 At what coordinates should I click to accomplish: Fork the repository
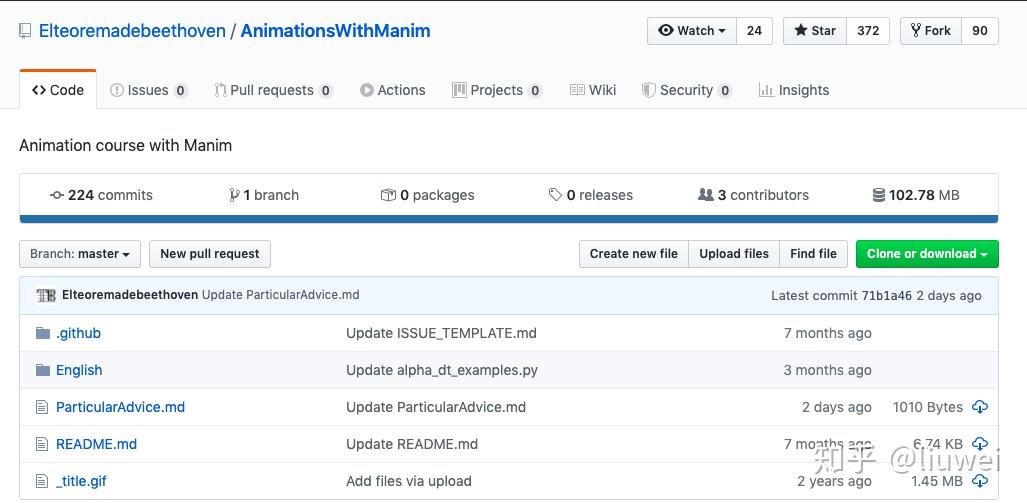coord(931,31)
